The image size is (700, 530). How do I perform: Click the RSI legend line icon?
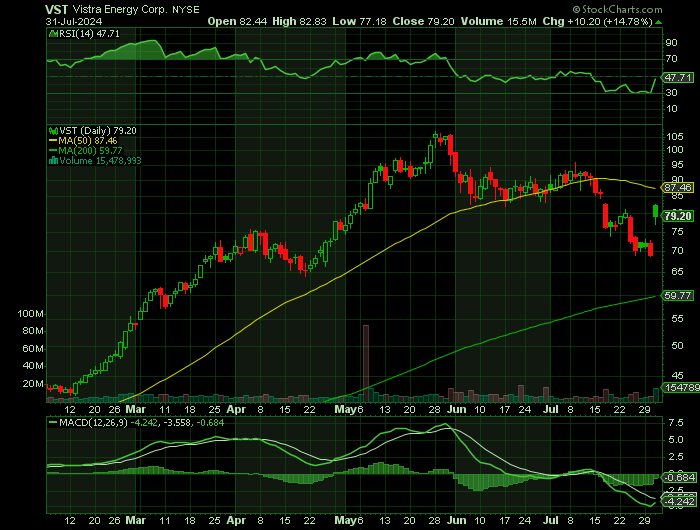point(53,33)
